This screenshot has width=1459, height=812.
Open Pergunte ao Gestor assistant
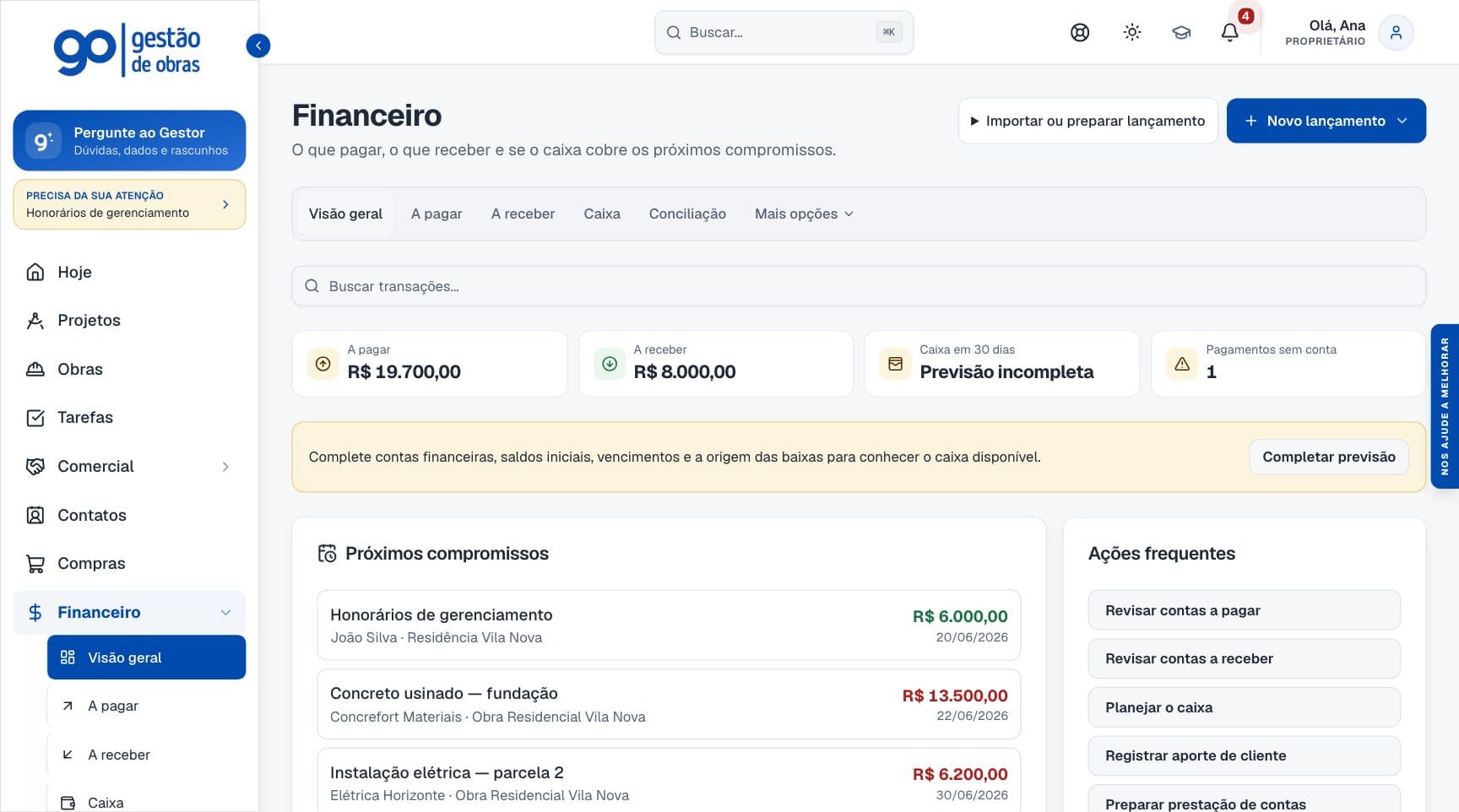tap(129, 141)
